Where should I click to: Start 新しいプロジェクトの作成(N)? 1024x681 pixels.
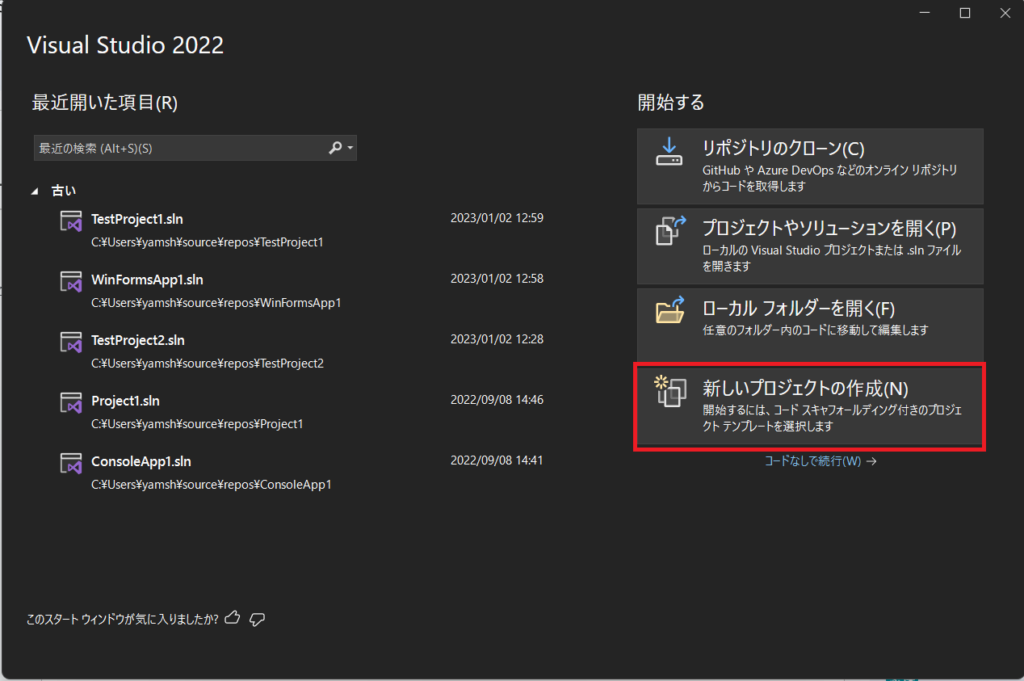pyautogui.click(x=810, y=407)
